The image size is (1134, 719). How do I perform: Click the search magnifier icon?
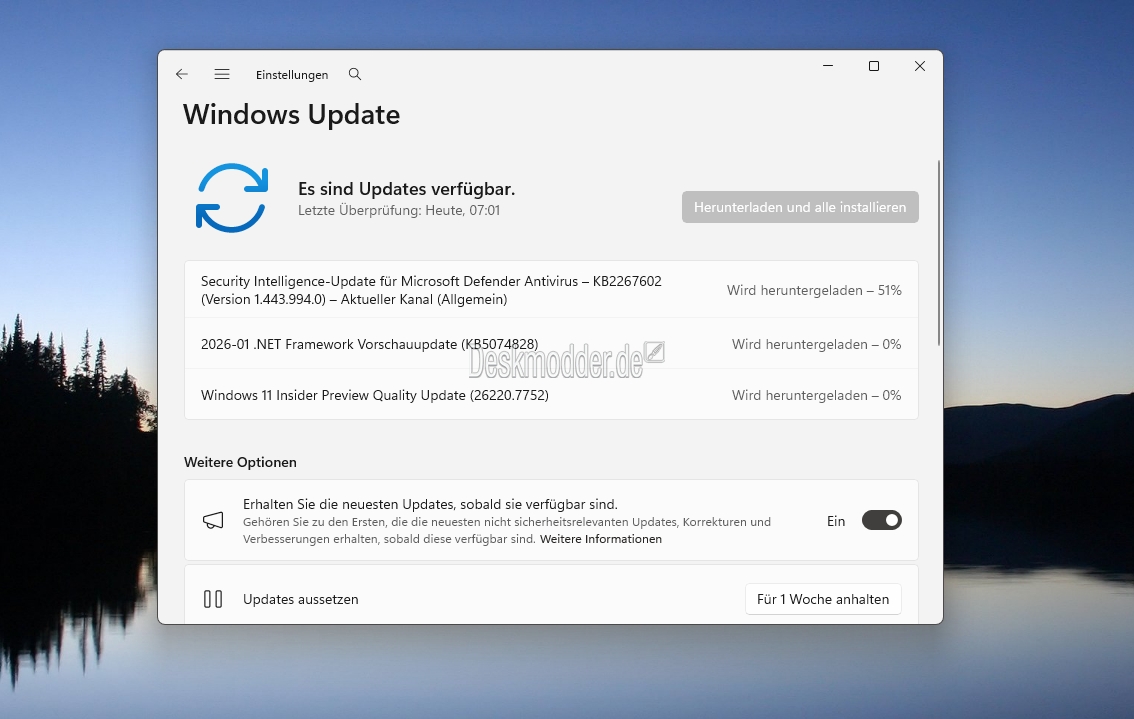click(x=355, y=75)
